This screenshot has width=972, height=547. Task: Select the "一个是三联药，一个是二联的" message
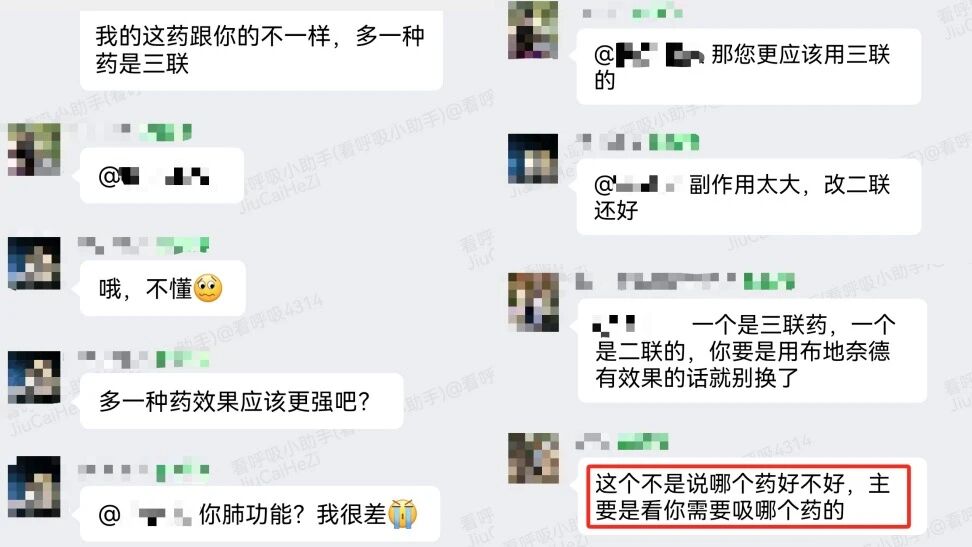coord(751,351)
